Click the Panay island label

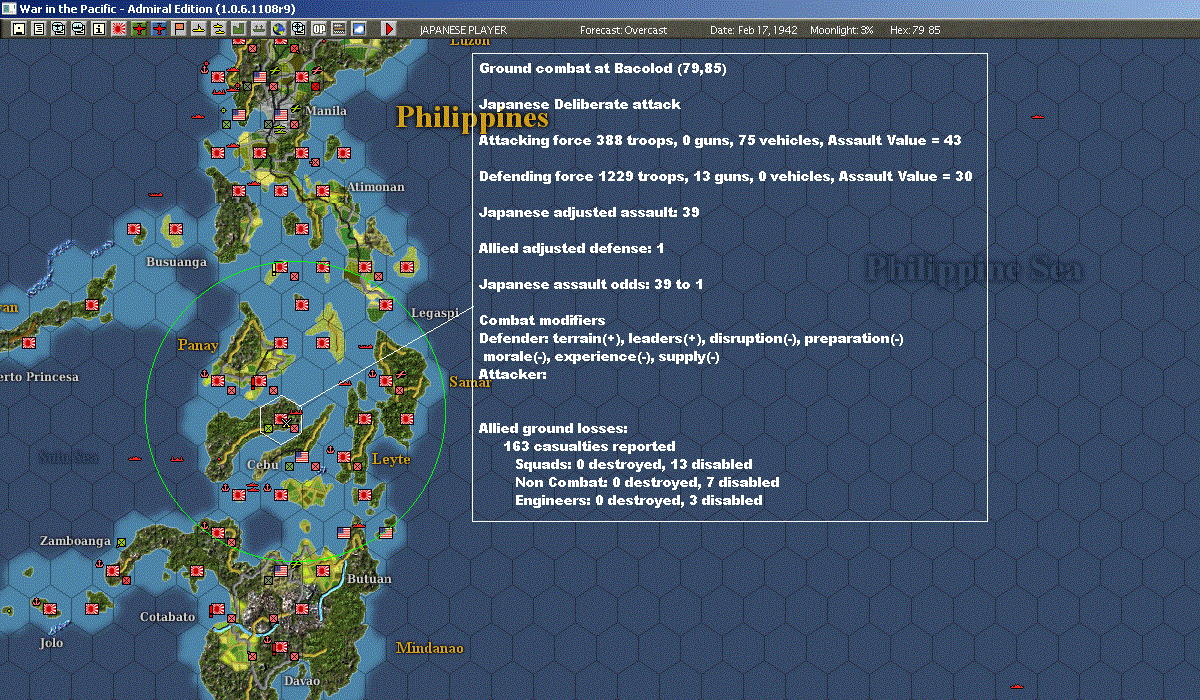point(198,345)
